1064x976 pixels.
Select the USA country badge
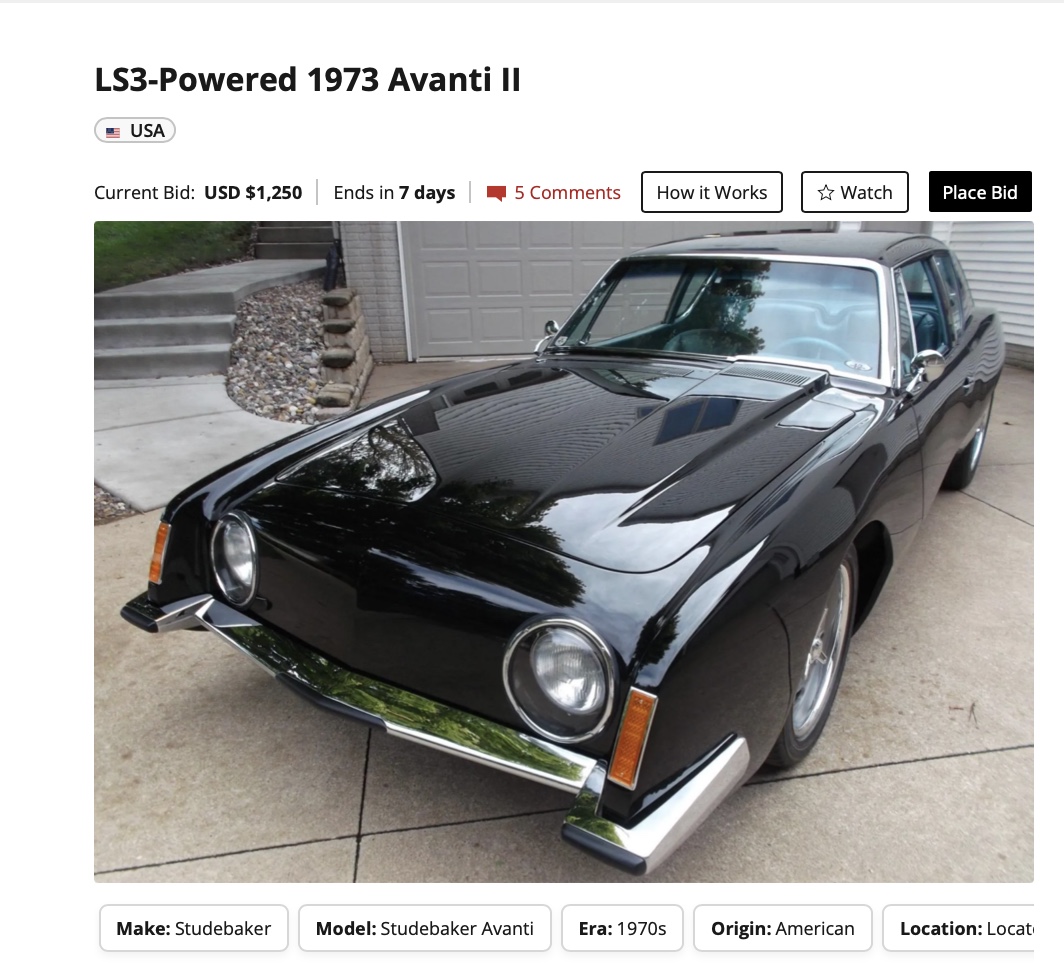pyautogui.click(x=135, y=130)
